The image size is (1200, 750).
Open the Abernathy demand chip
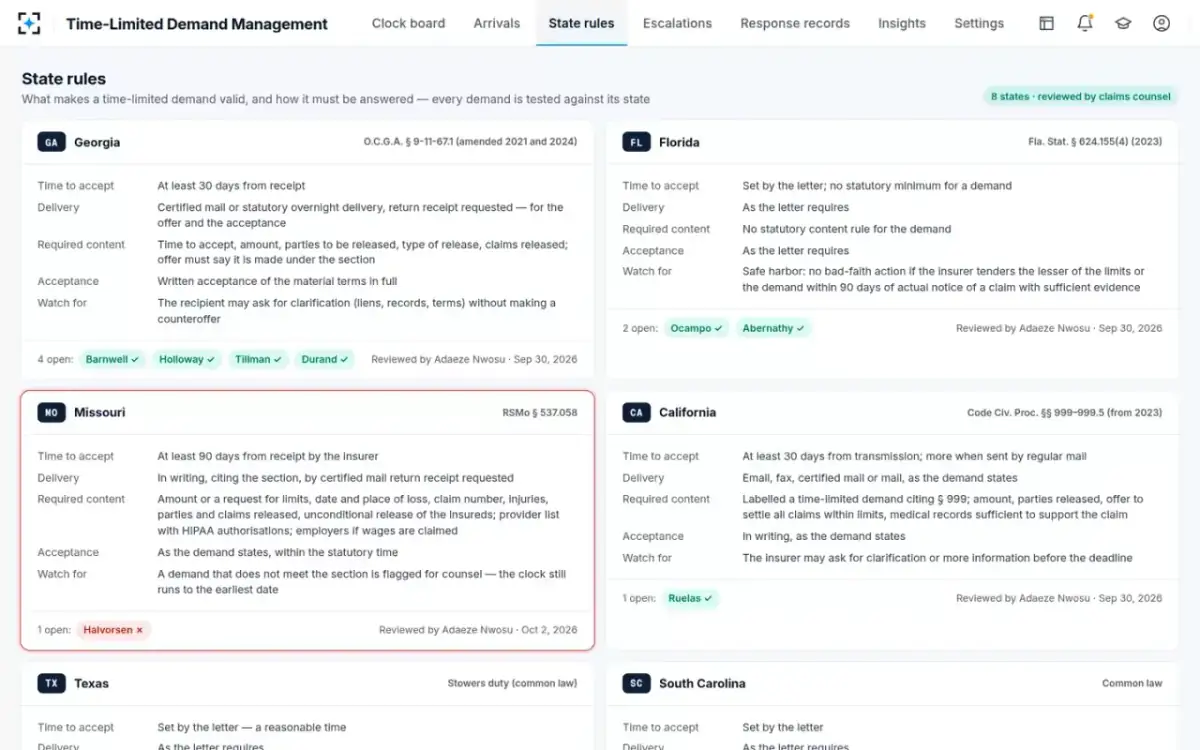pyautogui.click(x=774, y=328)
